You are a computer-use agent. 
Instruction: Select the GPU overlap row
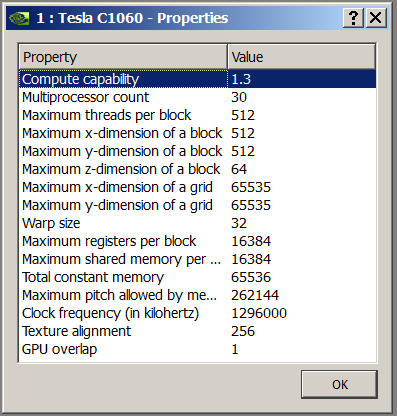coord(198,349)
